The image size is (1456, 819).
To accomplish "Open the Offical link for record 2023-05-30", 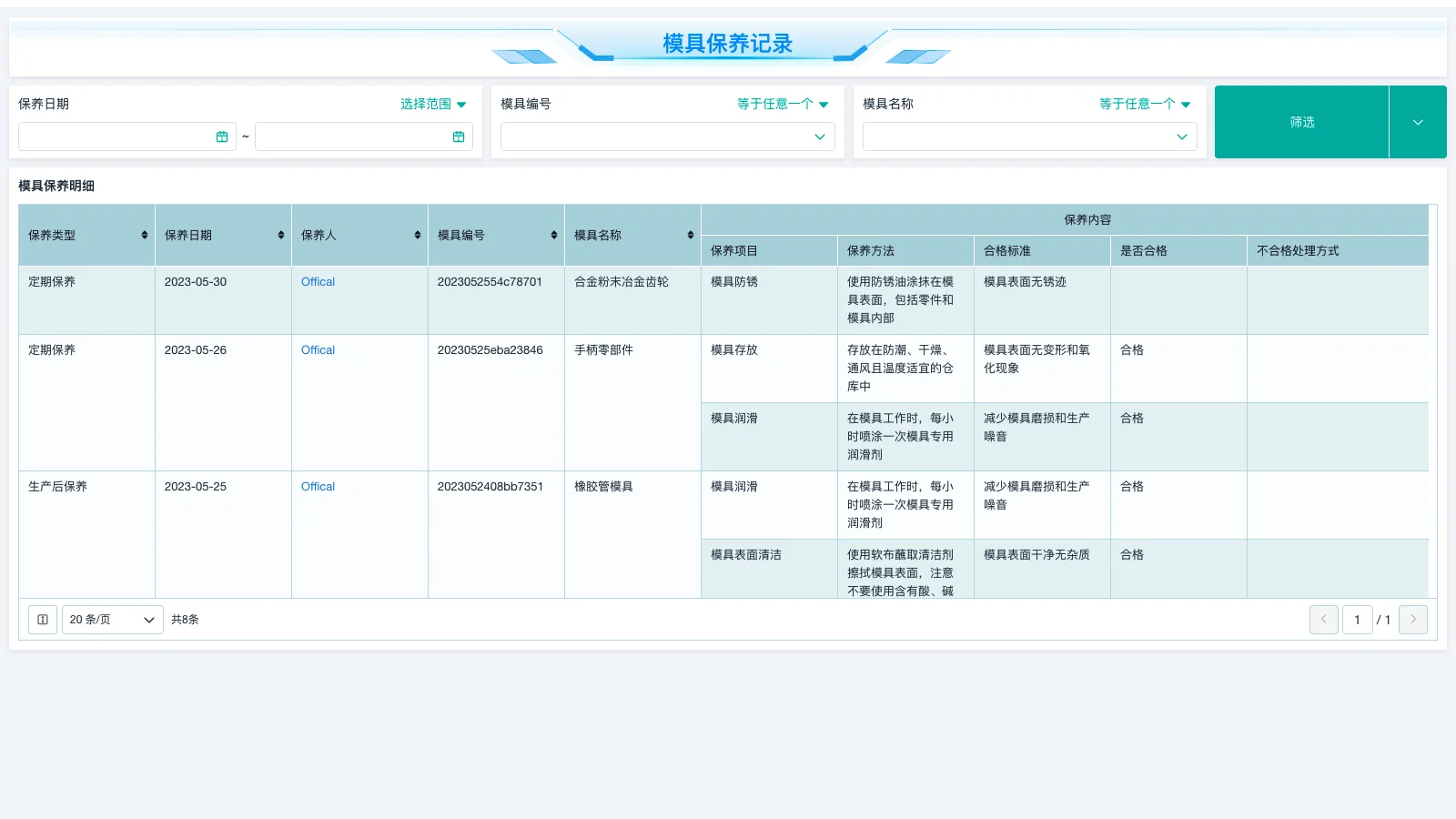I will coord(317,281).
